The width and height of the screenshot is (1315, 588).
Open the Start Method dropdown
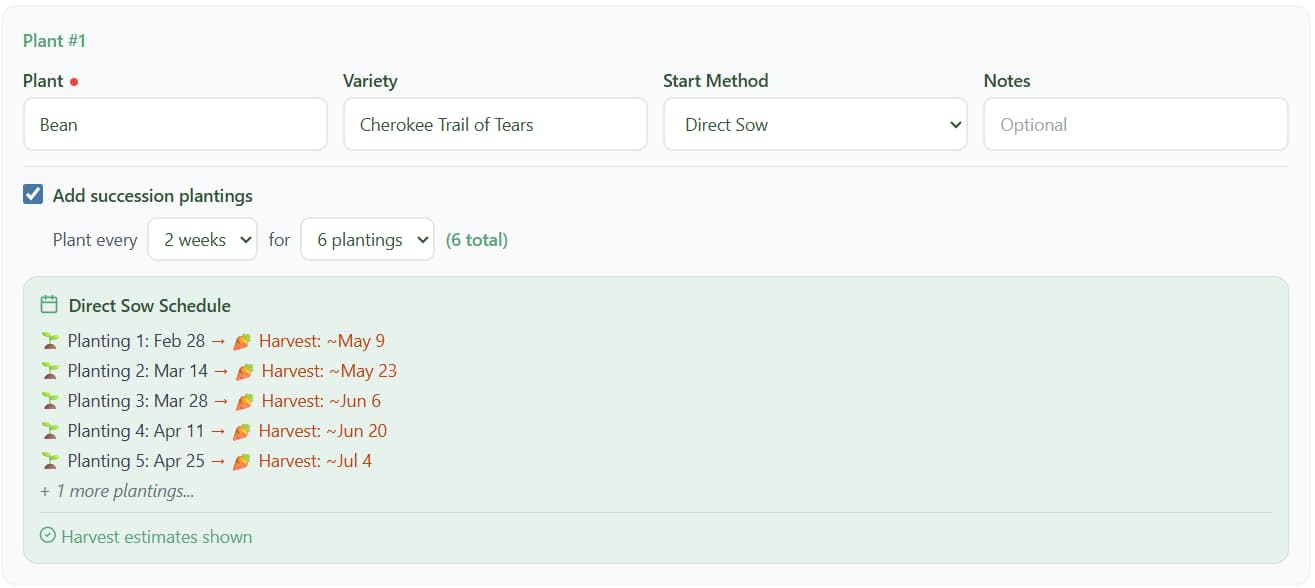pyautogui.click(x=814, y=123)
